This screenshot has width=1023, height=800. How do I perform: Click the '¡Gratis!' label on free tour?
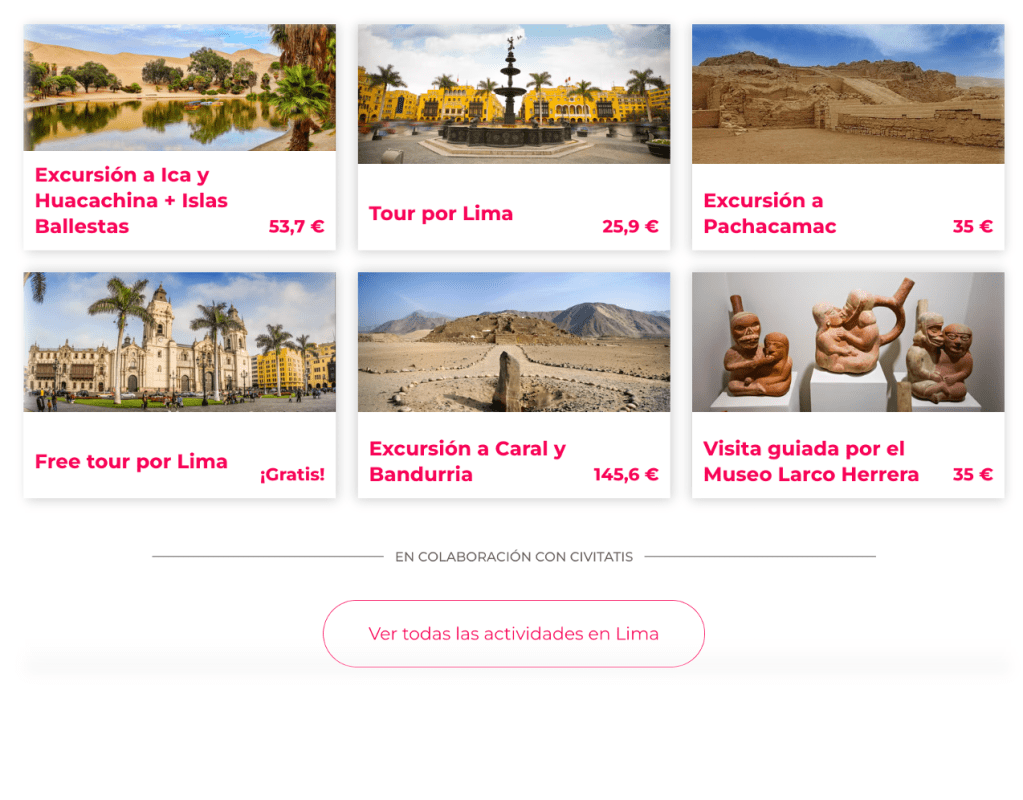(292, 474)
